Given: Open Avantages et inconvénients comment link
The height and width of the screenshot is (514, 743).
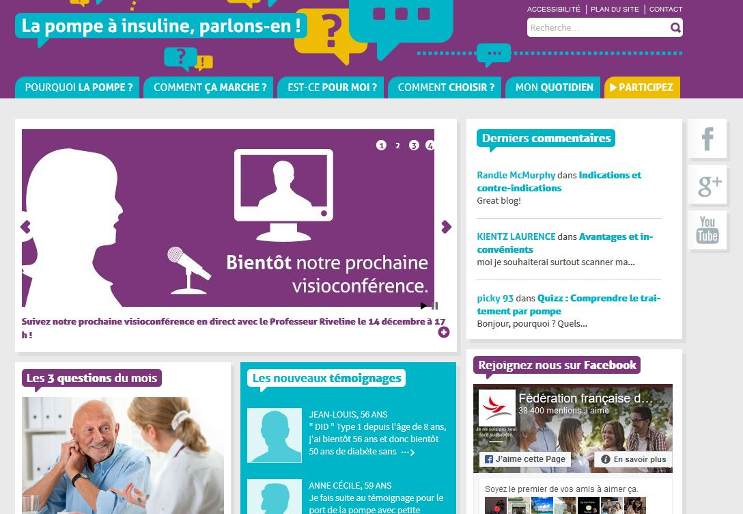Looking at the screenshot, I should 565,243.
